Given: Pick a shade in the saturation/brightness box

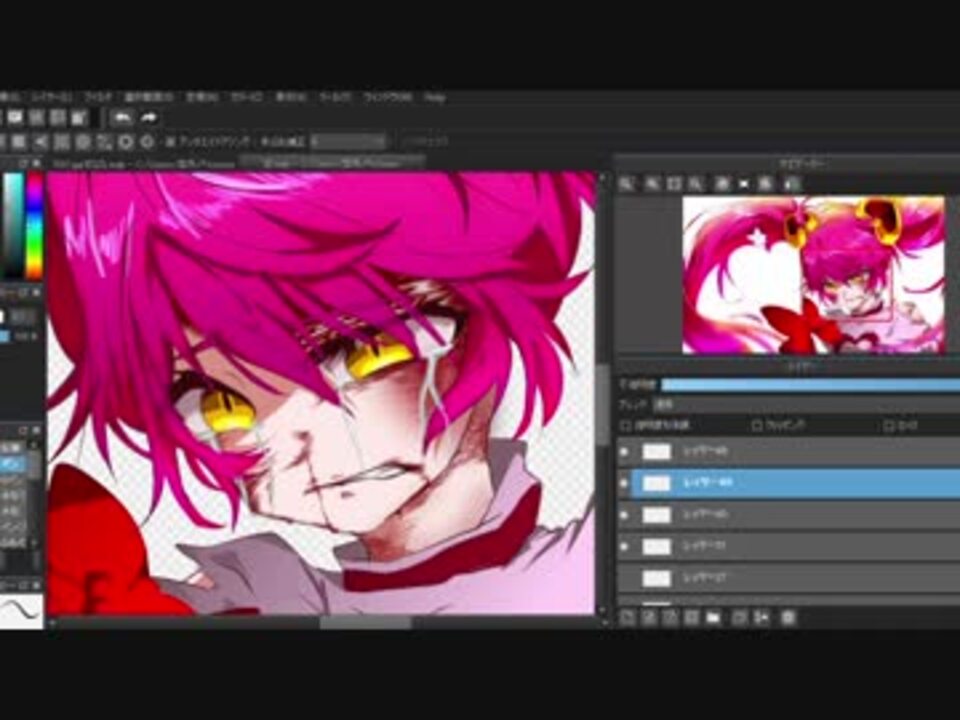Looking at the screenshot, I should (x=12, y=225).
